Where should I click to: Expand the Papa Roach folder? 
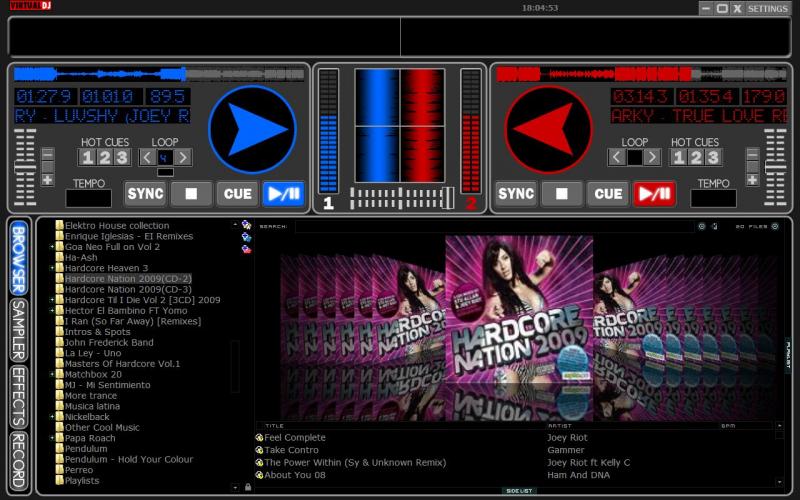[x=52, y=438]
